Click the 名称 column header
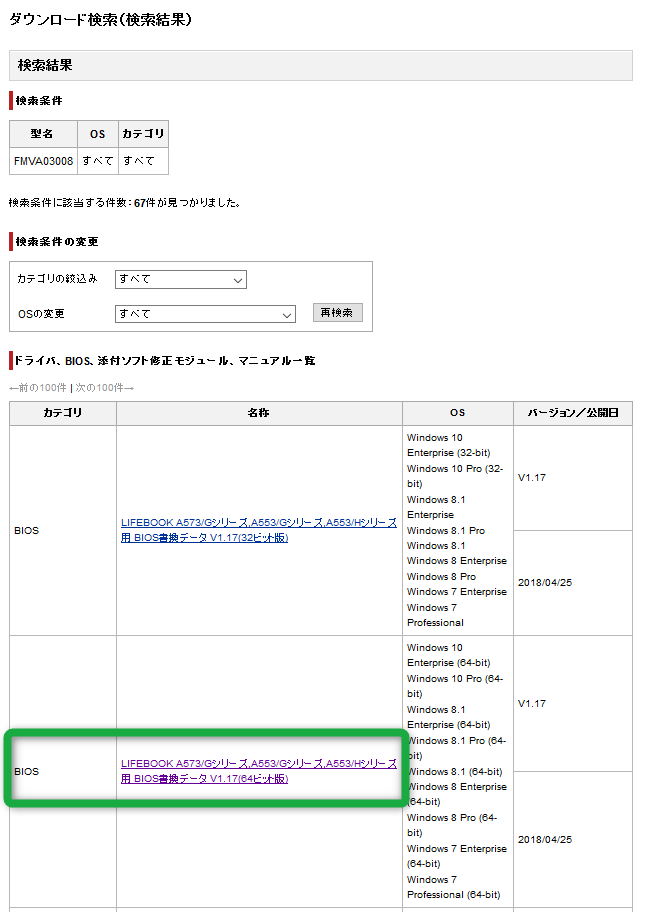656x912 pixels. click(x=259, y=413)
